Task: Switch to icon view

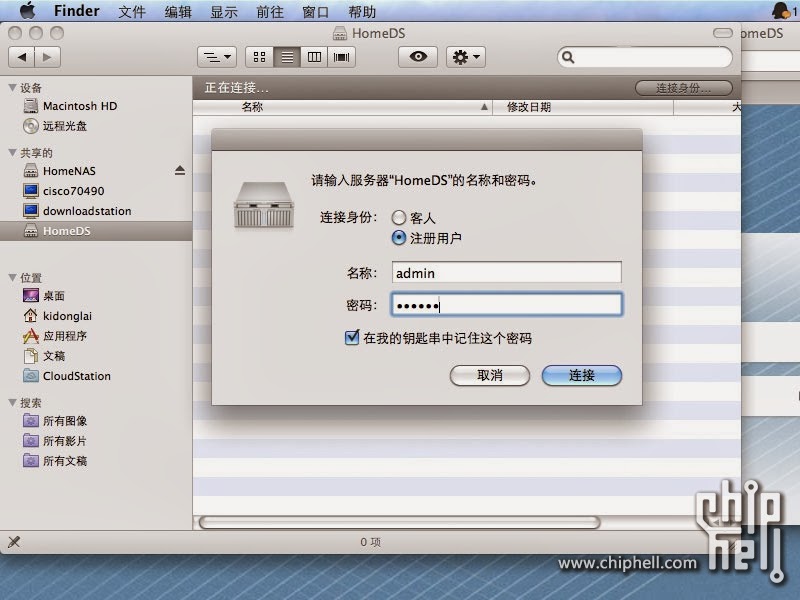Action: (x=259, y=57)
